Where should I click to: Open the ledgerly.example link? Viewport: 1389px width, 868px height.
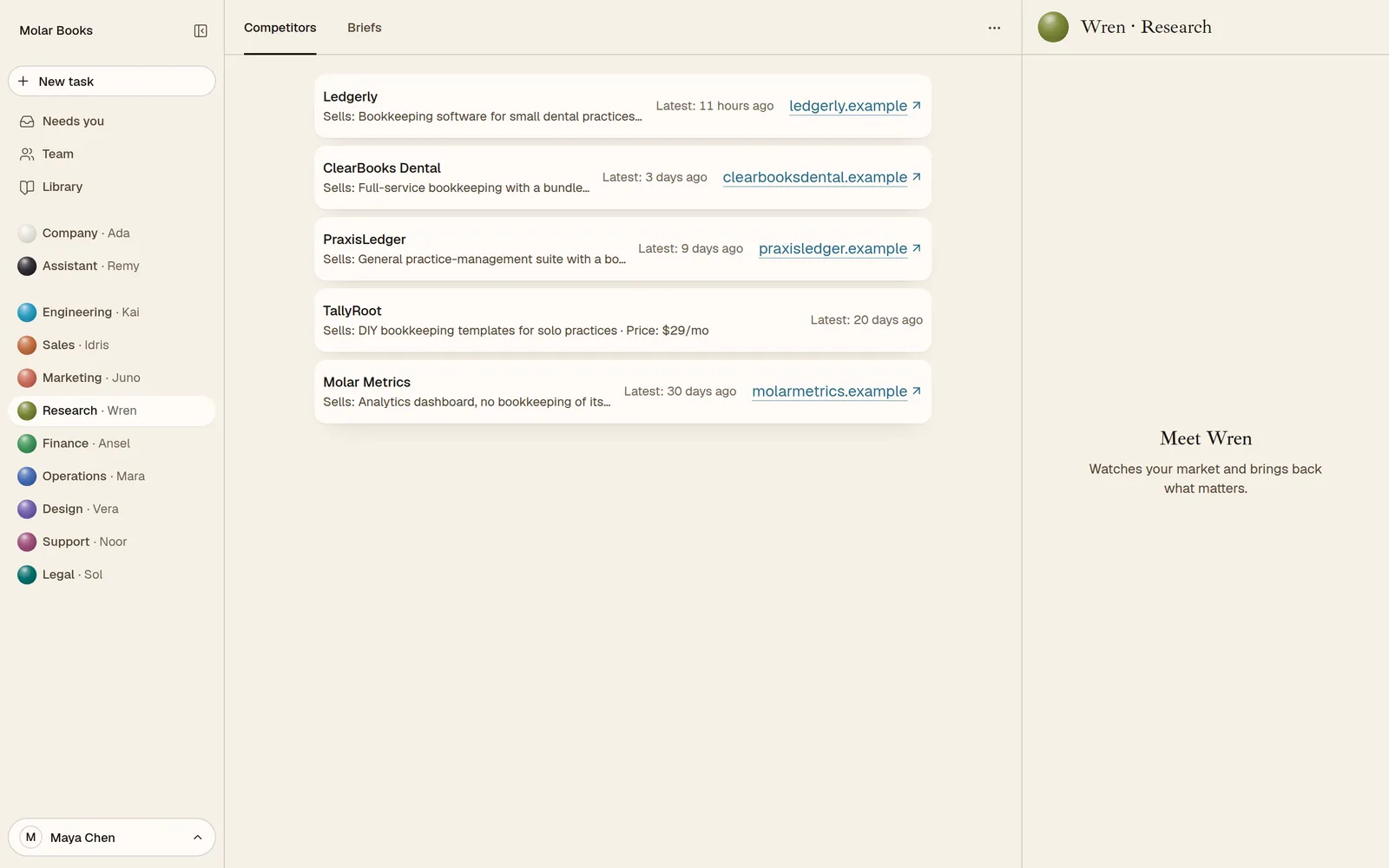pyautogui.click(x=855, y=106)
